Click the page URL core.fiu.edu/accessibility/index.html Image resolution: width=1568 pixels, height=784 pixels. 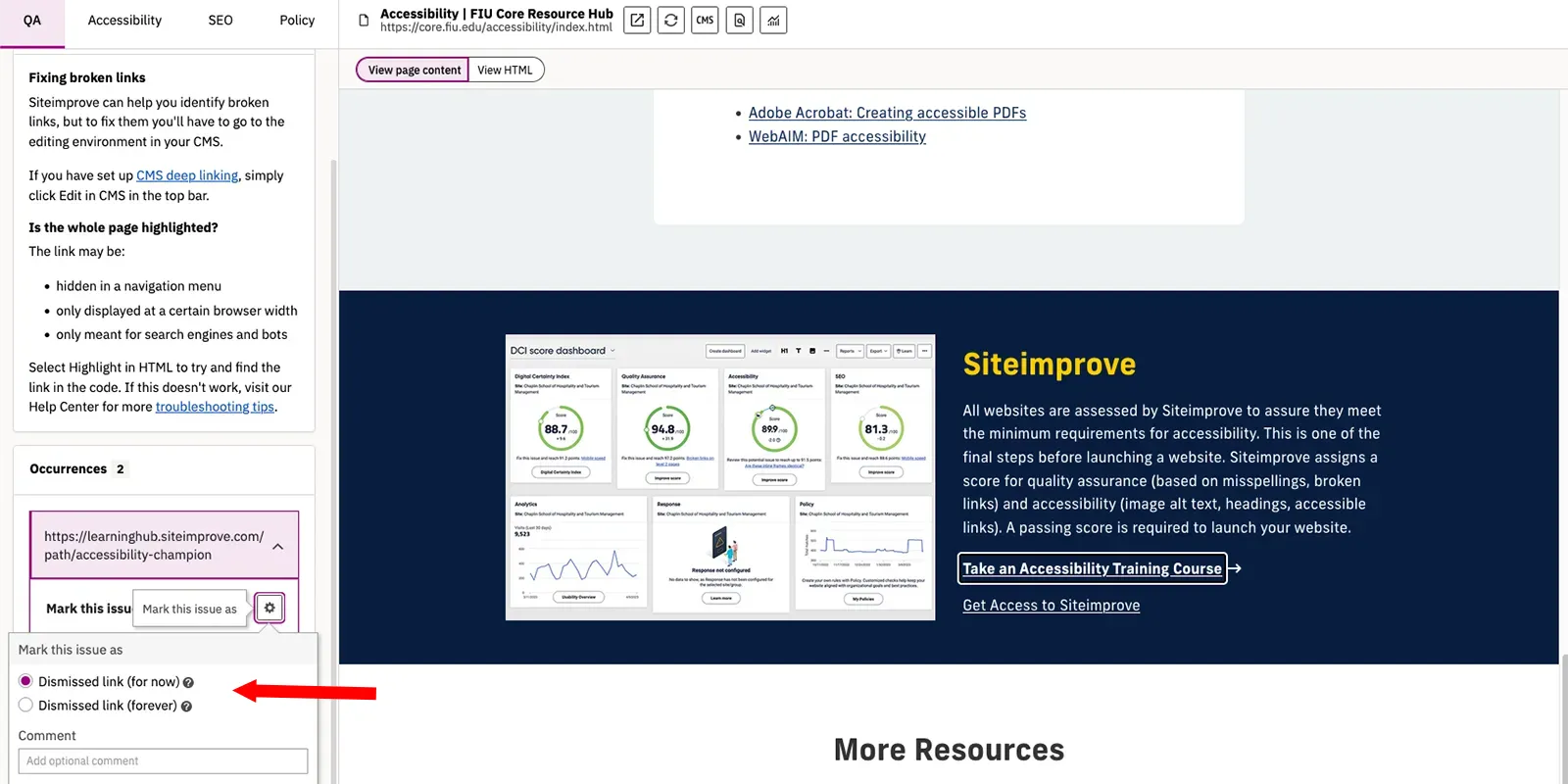496,27
